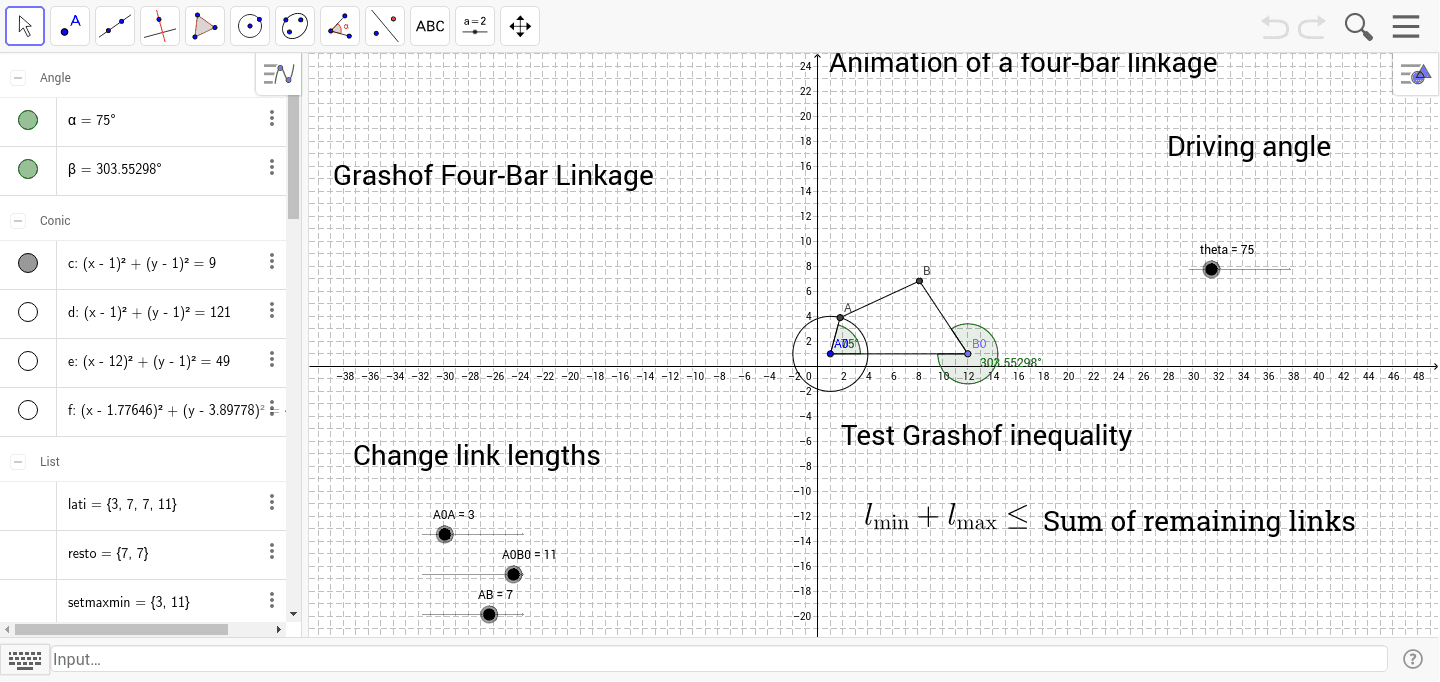Open more options for list setmaxmin

click(x=271, y=601)
